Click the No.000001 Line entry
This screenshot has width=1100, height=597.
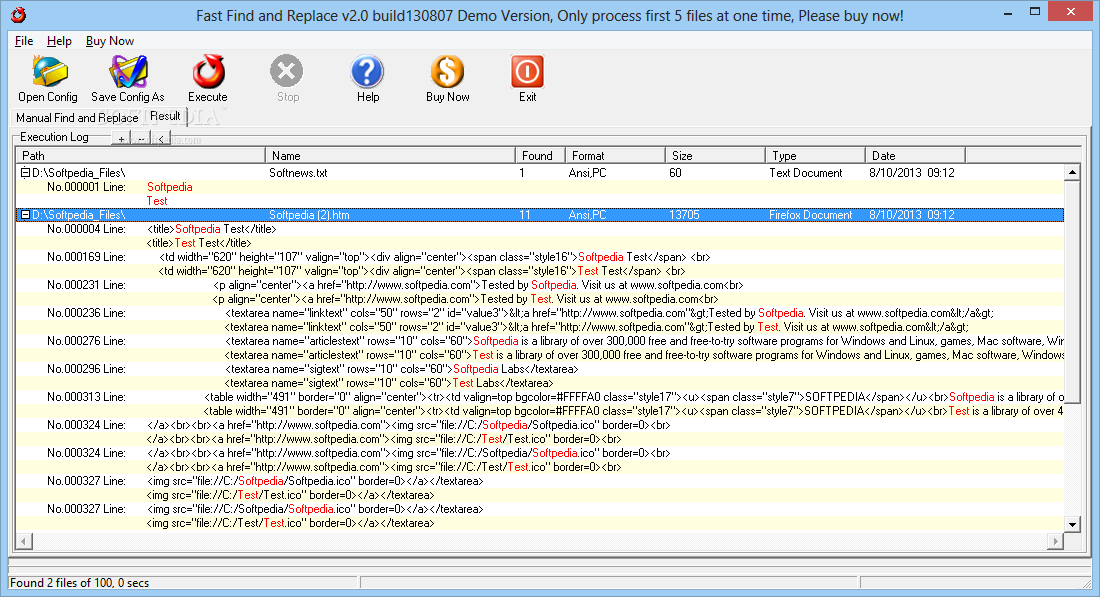pyautogui.click(x=86, y=187)
